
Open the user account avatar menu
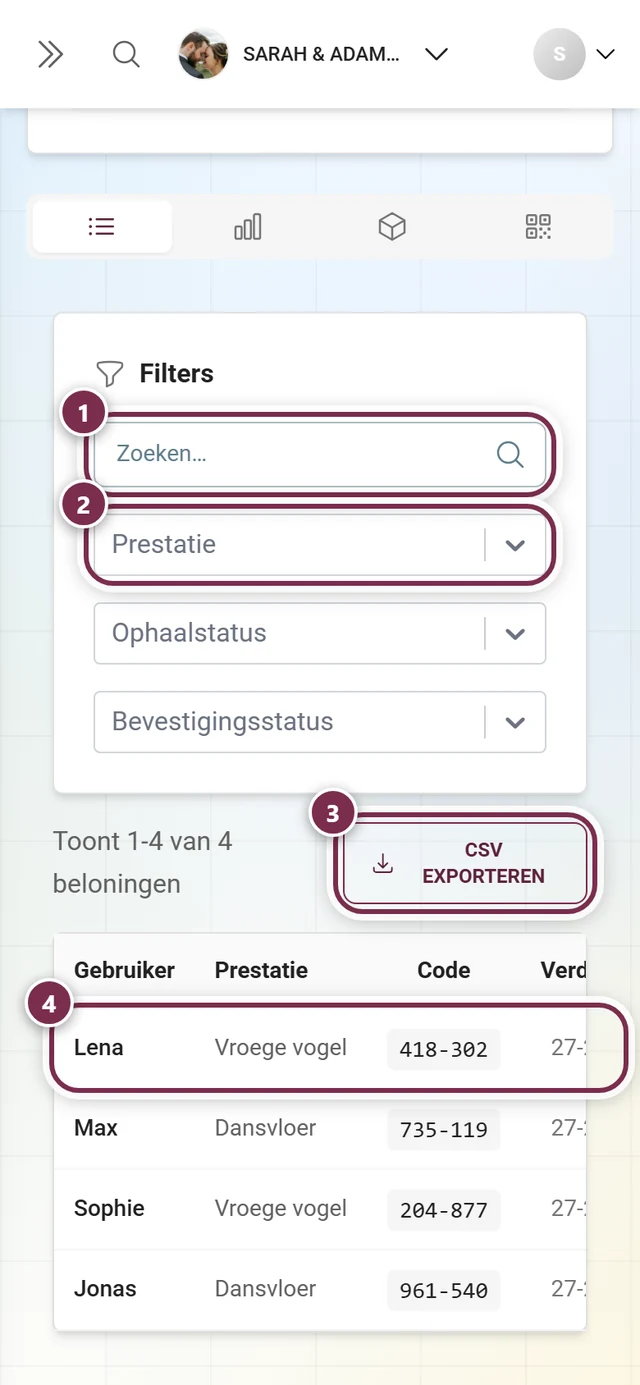click(559, 55)
